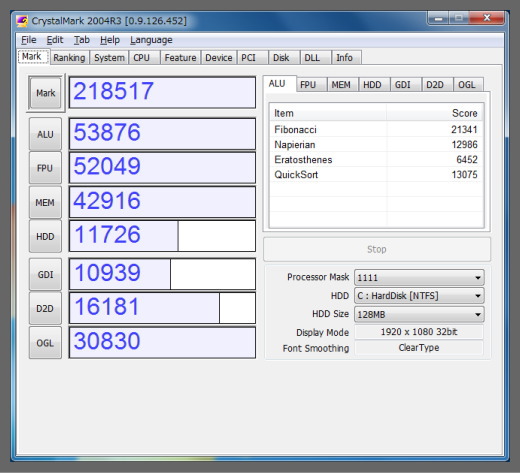Image resolution: width=520 pixels, height=473 pixels.
Task: Show HDD details tab in score panel
Action: point(374,85)
